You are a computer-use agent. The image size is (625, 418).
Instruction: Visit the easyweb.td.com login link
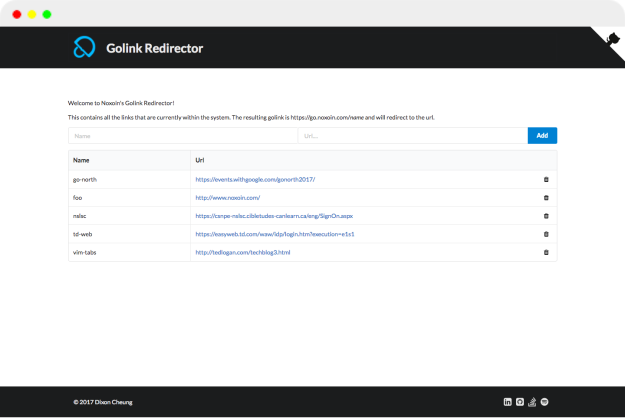[275, 234]
